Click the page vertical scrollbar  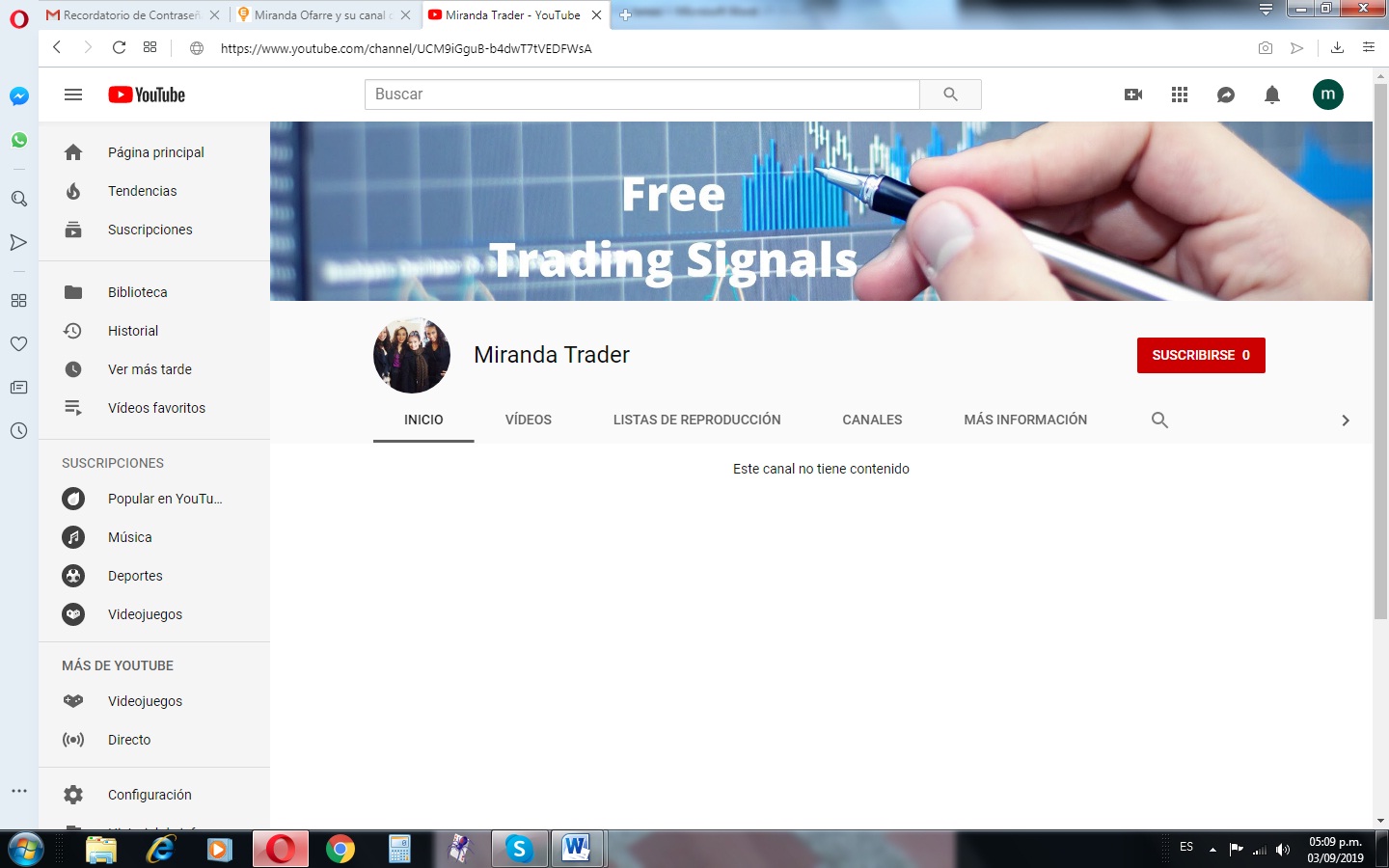tap(1380, 352)
